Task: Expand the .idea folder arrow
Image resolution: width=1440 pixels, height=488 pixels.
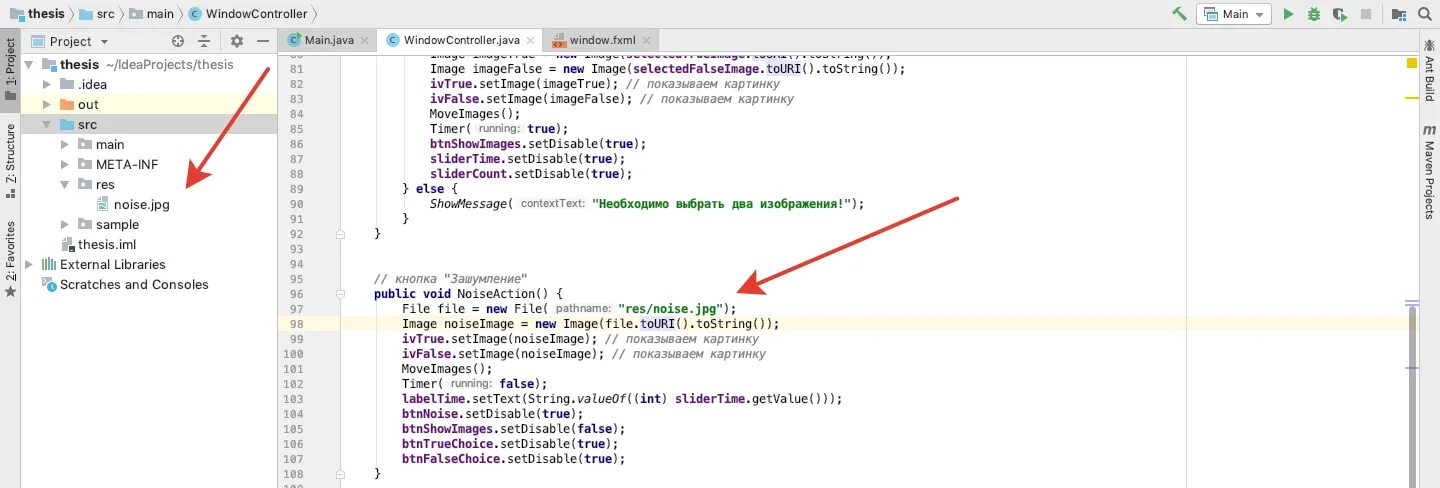Action: 47,84
